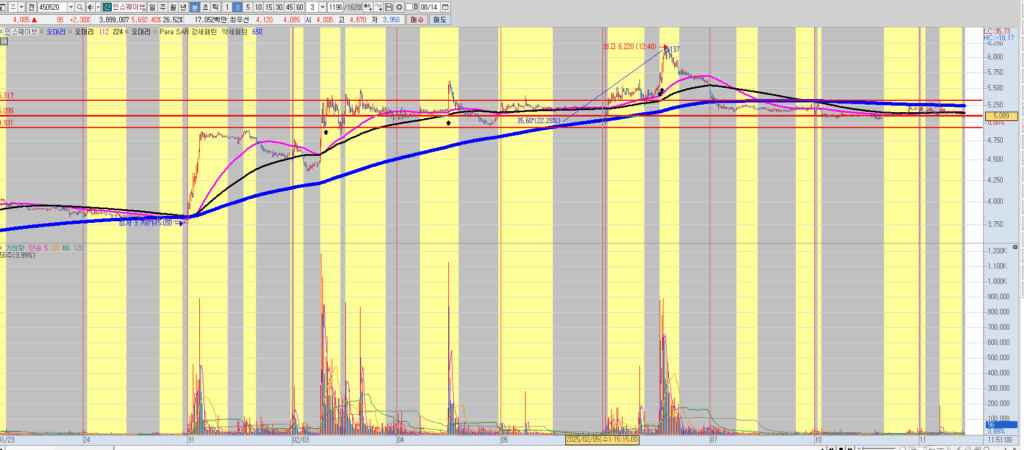This screenshot has height=450, width=1024.
Task: Select the 분 (minute) chart period
Action: point(195,7)
